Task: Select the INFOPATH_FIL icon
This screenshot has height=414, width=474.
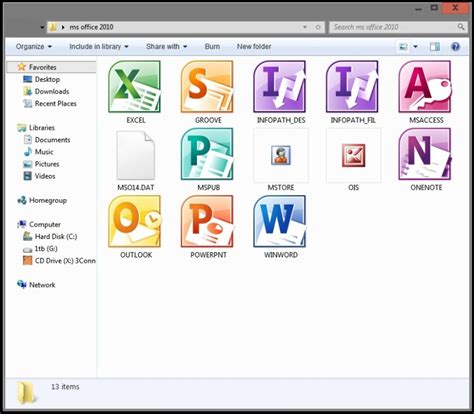Action: (353, 87)
